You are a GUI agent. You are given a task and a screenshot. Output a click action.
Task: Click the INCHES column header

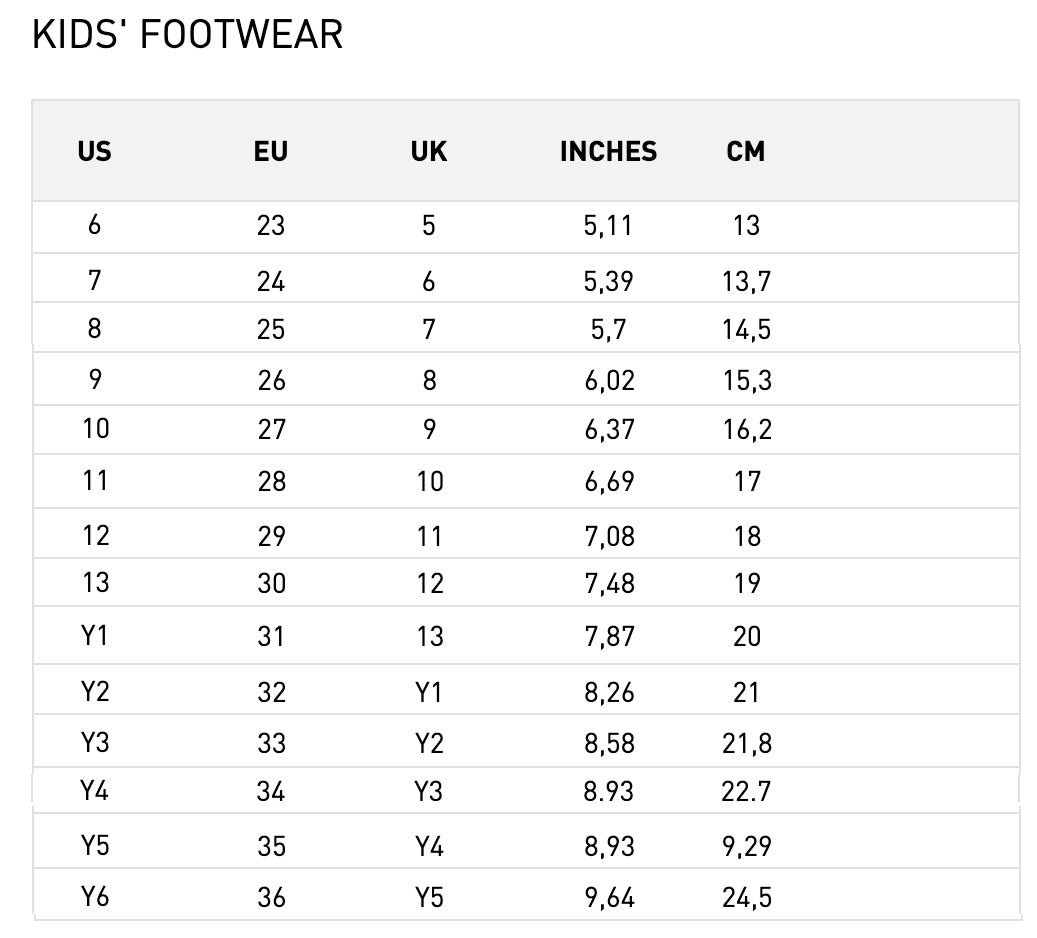point(608,151)
